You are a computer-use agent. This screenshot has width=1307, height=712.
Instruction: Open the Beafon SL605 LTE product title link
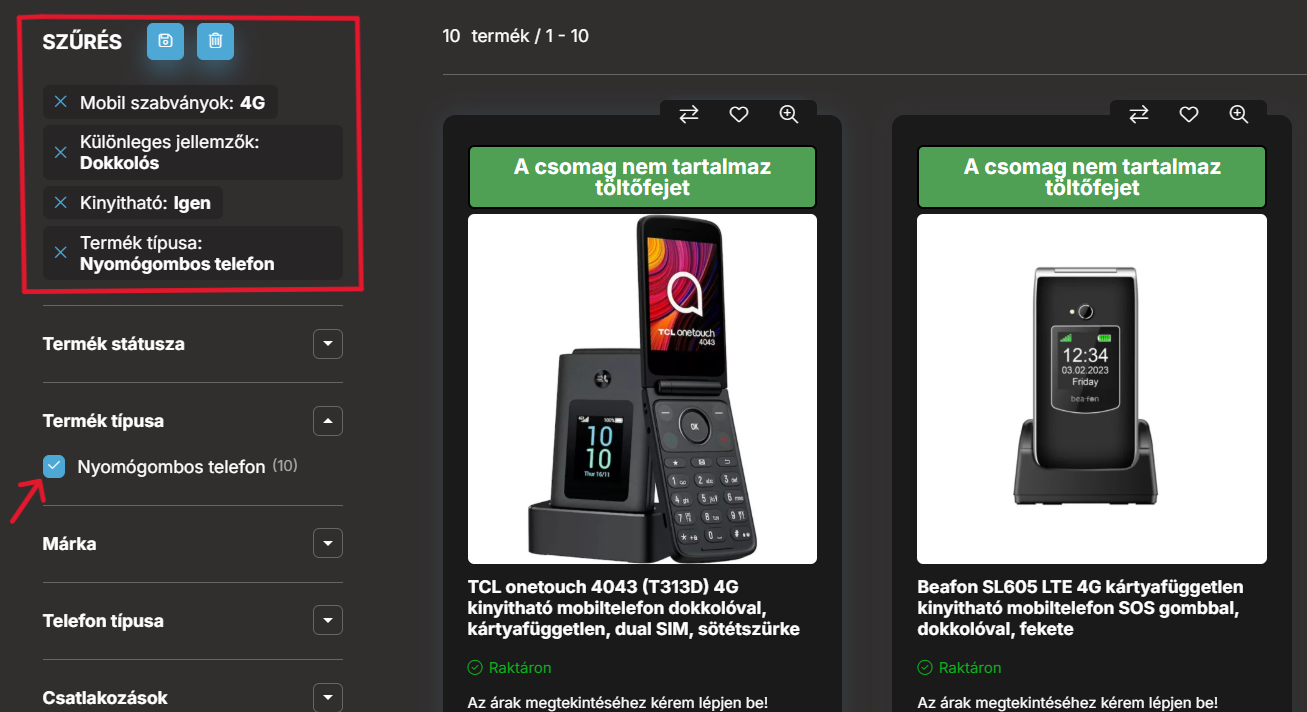[1080, 608]
